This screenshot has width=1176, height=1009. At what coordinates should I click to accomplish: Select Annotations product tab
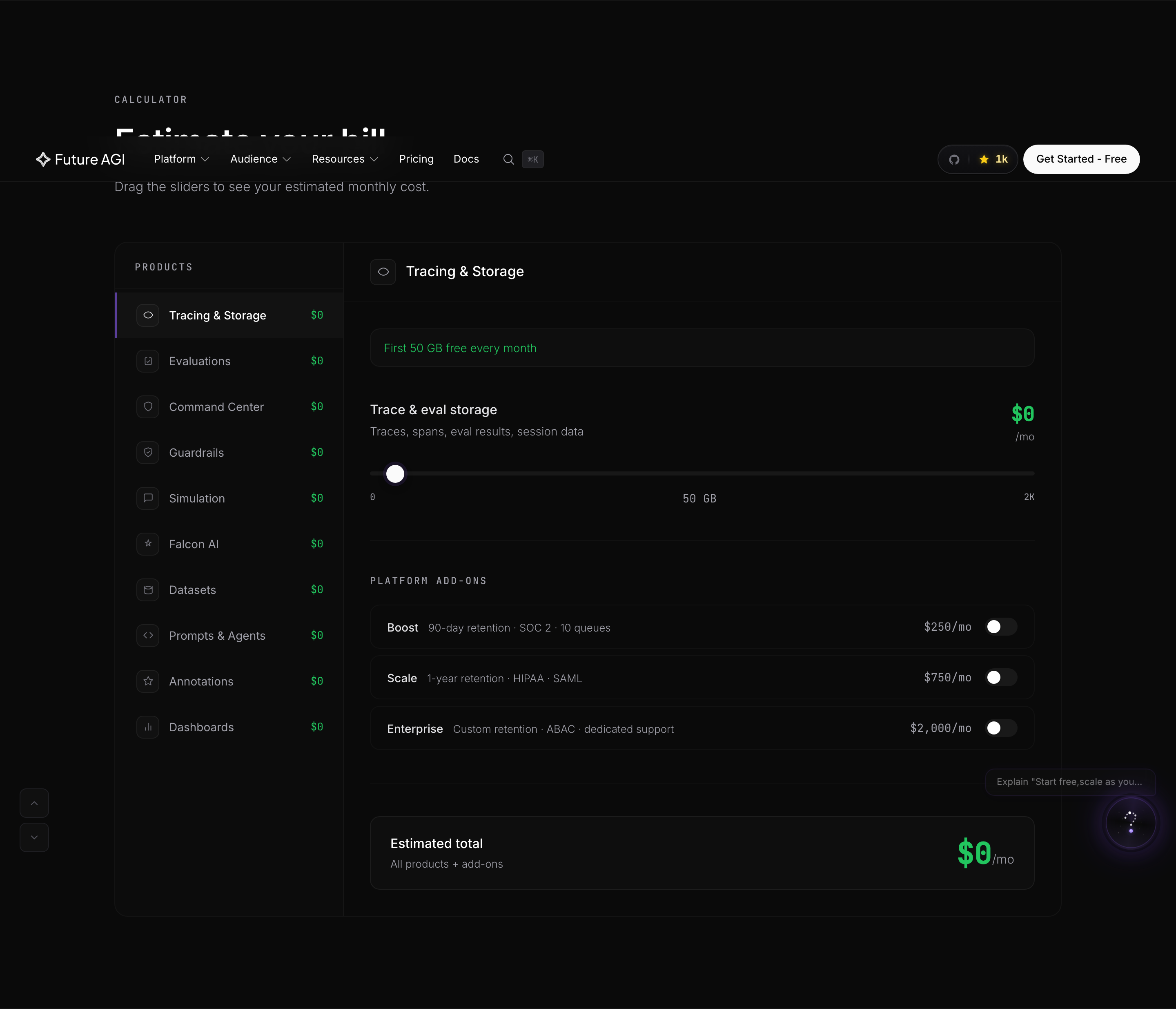[x=229, y=681]
